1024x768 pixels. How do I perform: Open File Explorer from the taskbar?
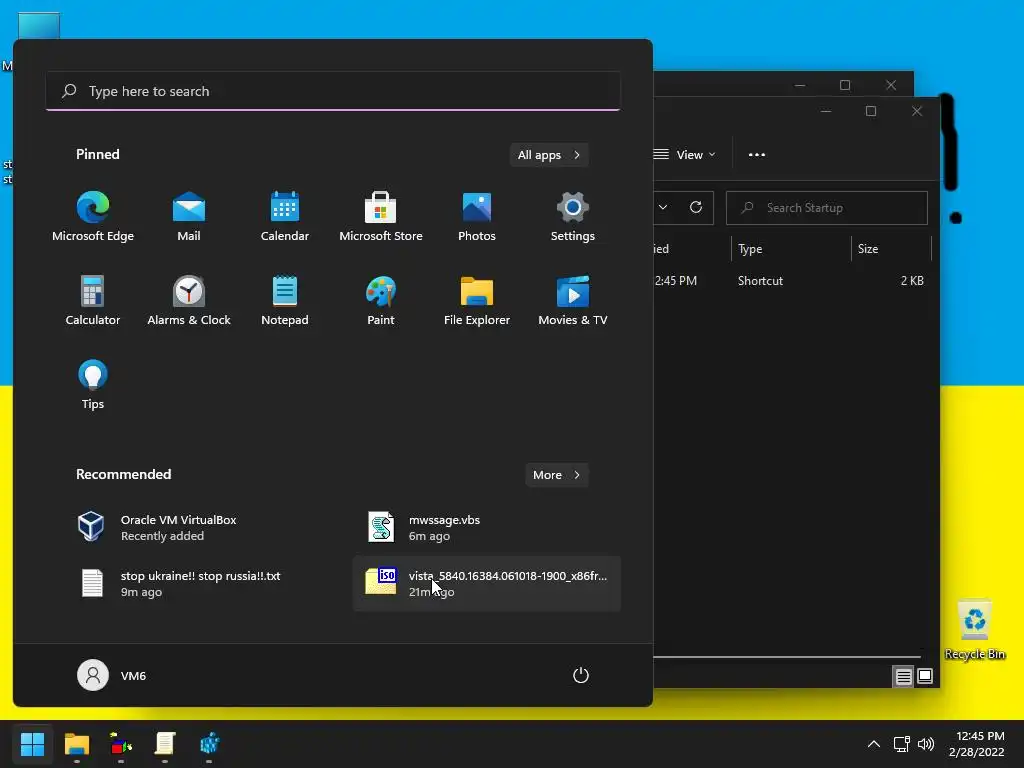76,744
